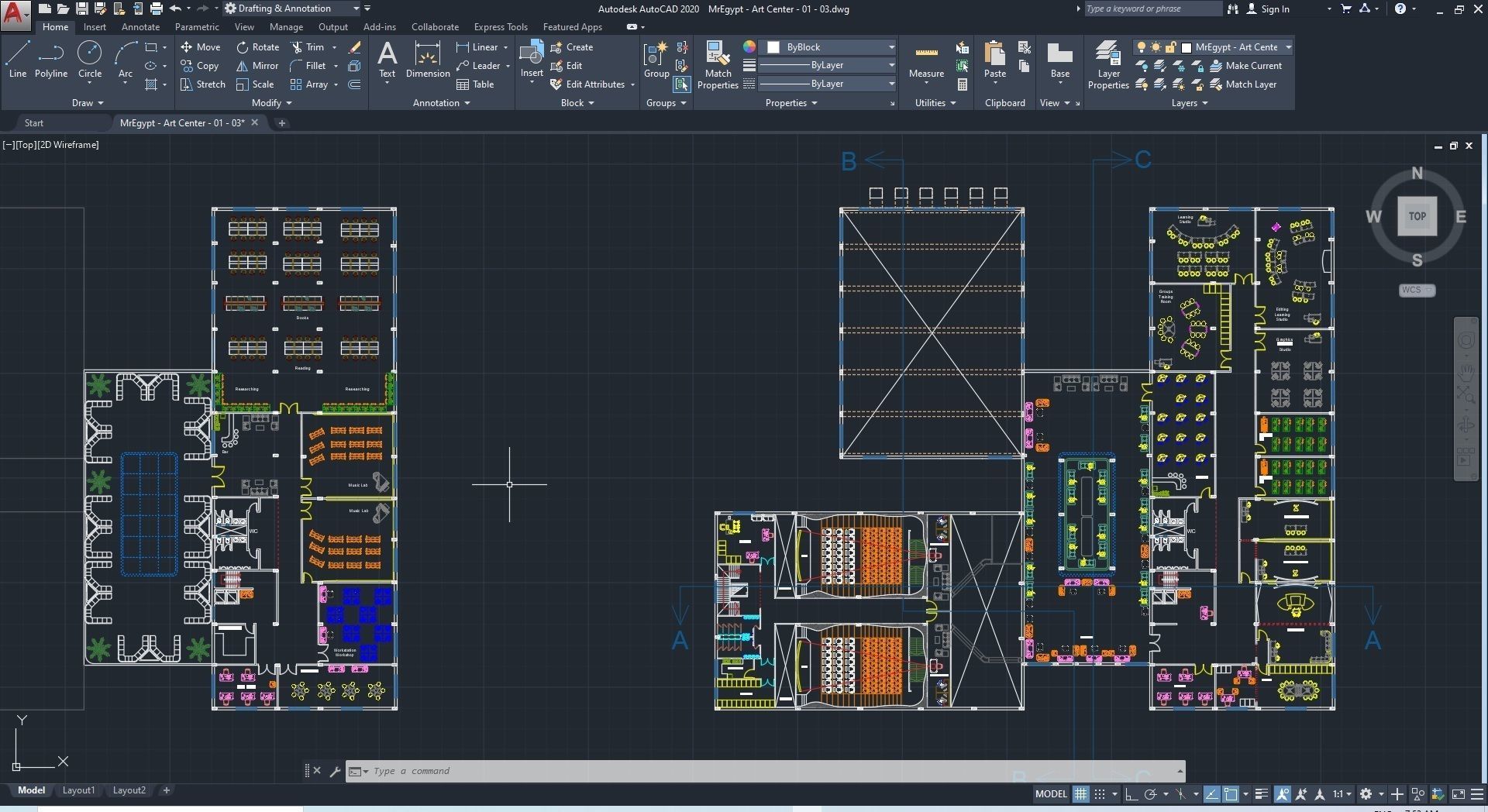Toggle object snap tracking in status bar
1488x812 pixels.
pyautogui.click(x=1211, y=794)
